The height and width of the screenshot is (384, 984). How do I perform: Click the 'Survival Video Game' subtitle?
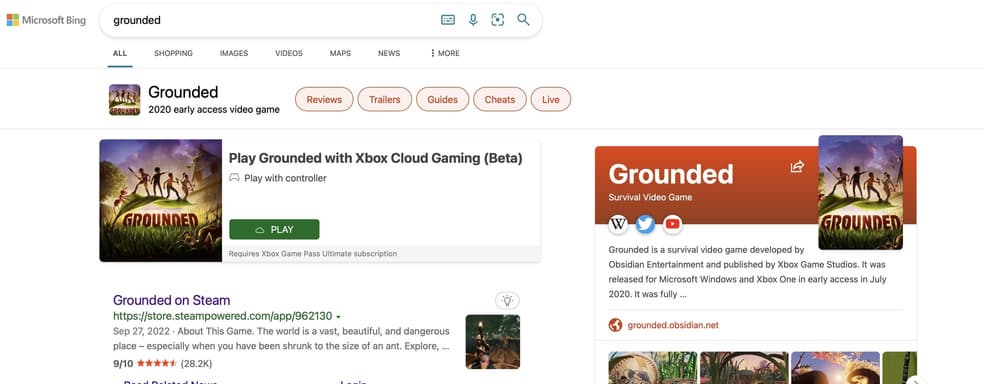650,197
